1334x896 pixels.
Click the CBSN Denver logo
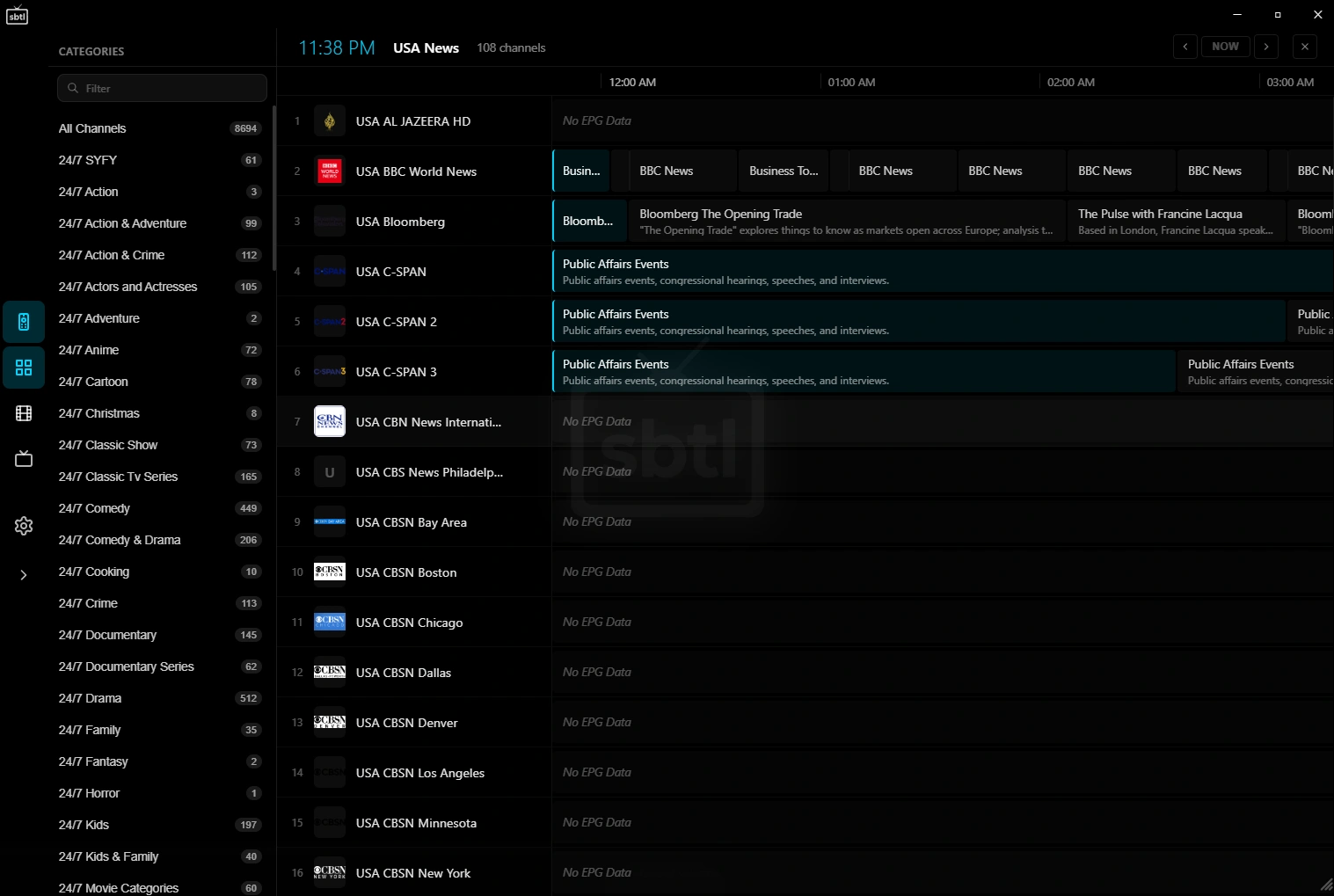330,723
